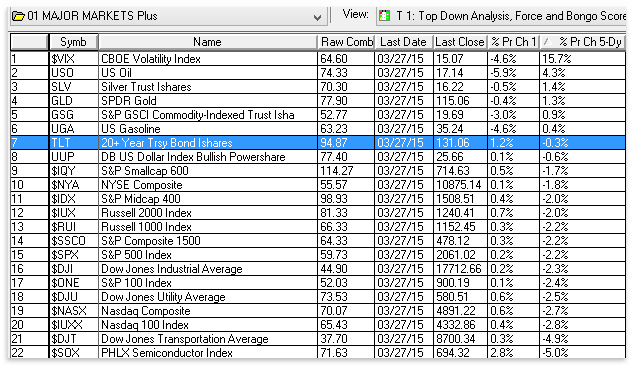Image resolution: width=633 pixels, height=365 pixels.
Task: Sort by the Name column header
Action: [x=207, y=42]
